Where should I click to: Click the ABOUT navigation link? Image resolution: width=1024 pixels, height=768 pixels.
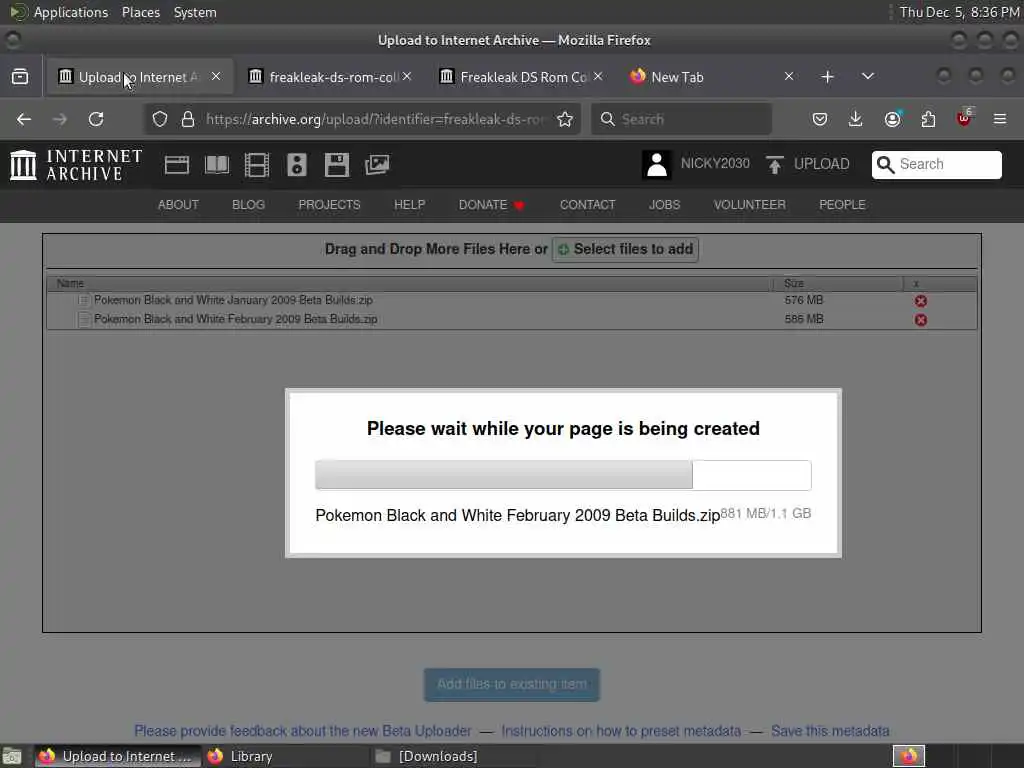pyautogui.click(x=178, y=205)
